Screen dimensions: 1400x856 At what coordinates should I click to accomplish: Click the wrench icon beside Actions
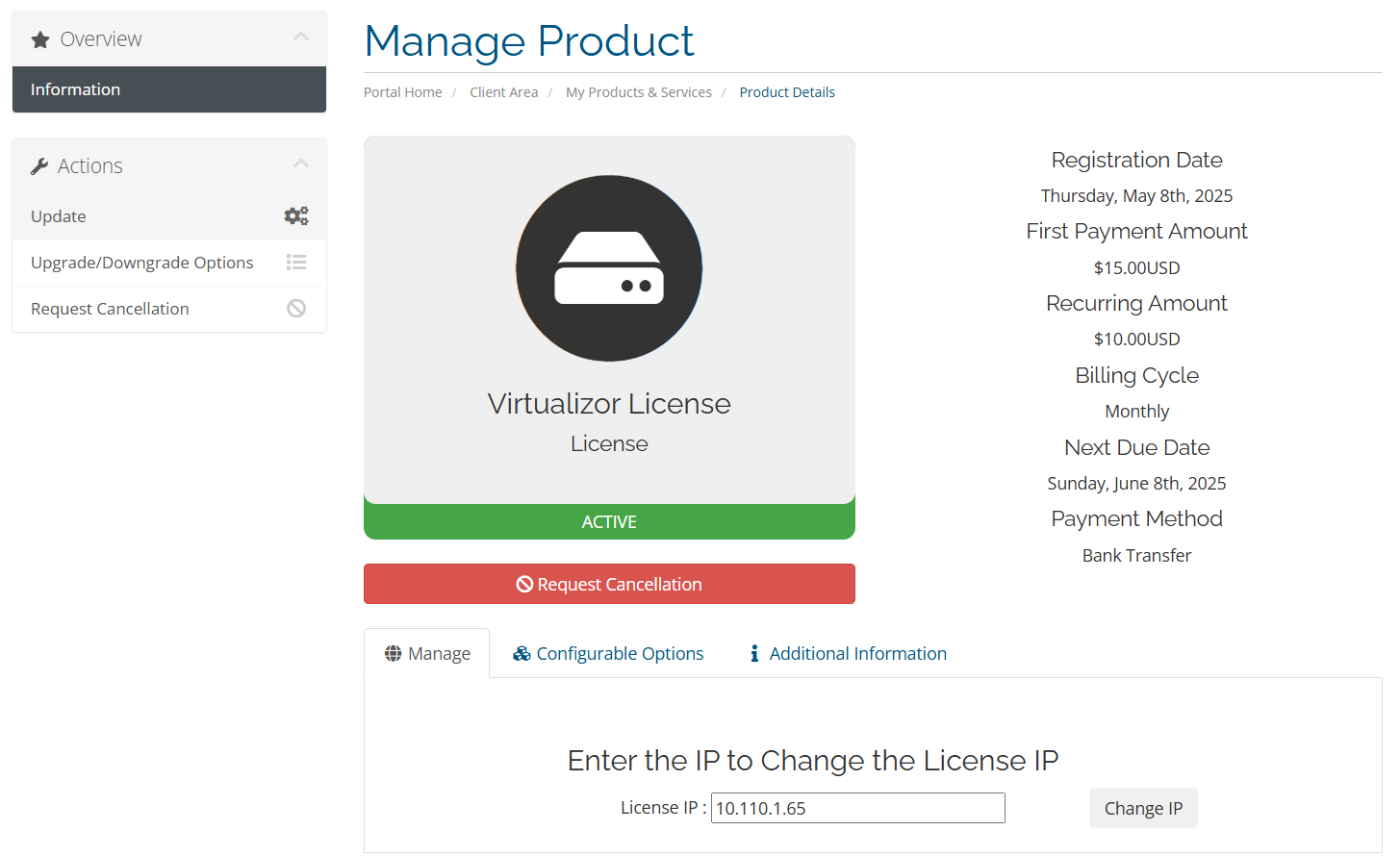coord(39,166)
